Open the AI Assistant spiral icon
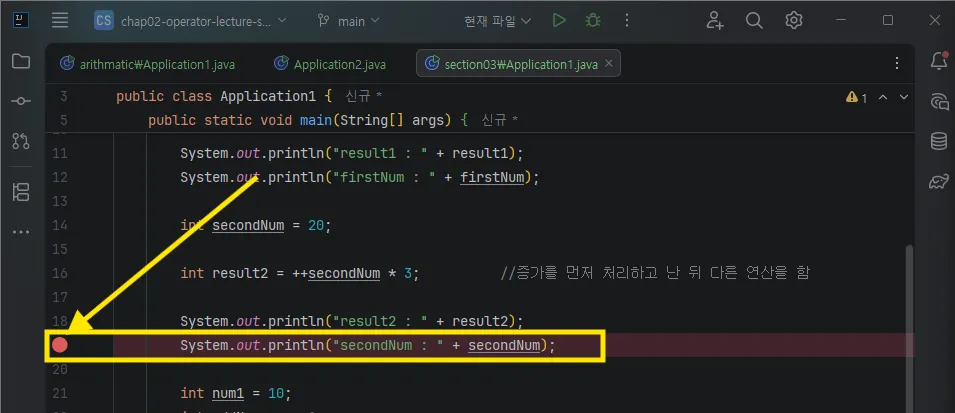 tap(939, 101)
